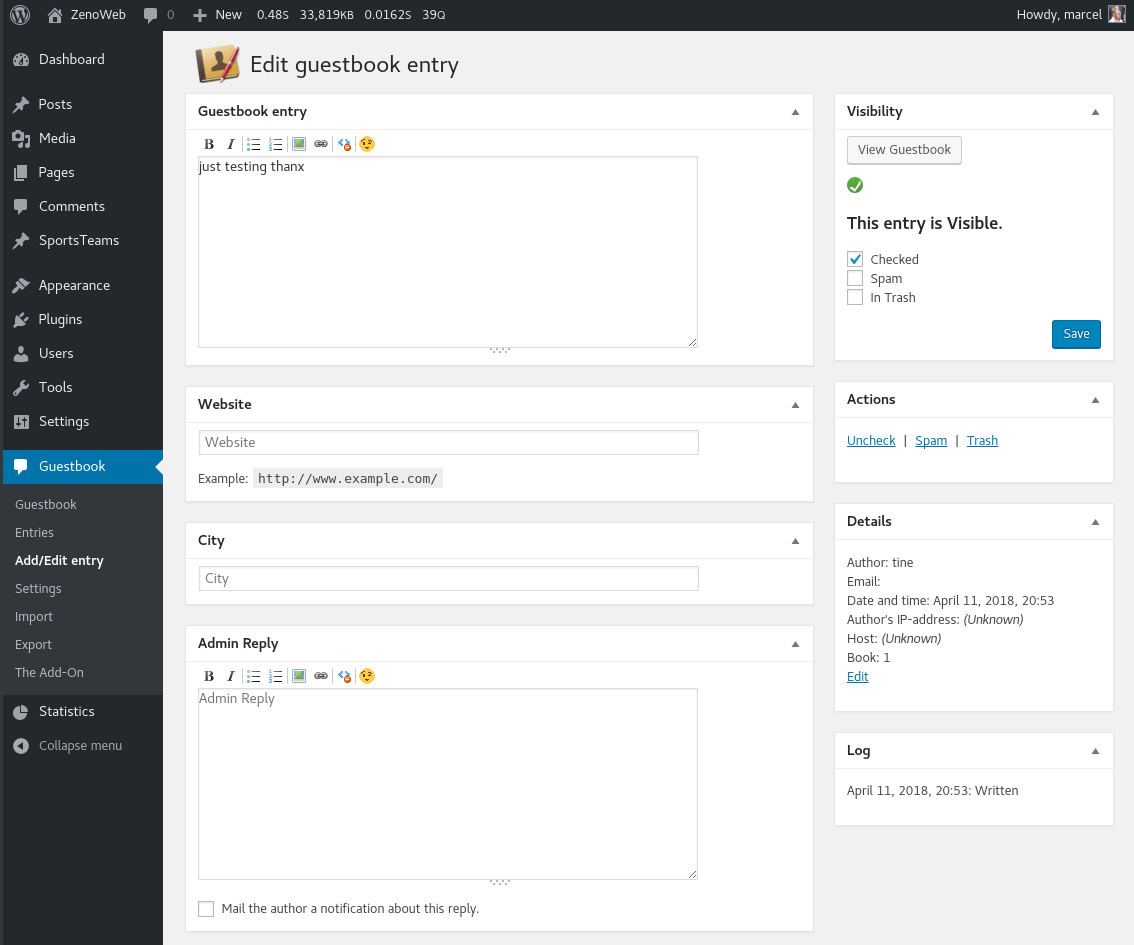Viewport: 1134px width, 945px height.
Task: Collapse the Details panel
Action: 1095,522
